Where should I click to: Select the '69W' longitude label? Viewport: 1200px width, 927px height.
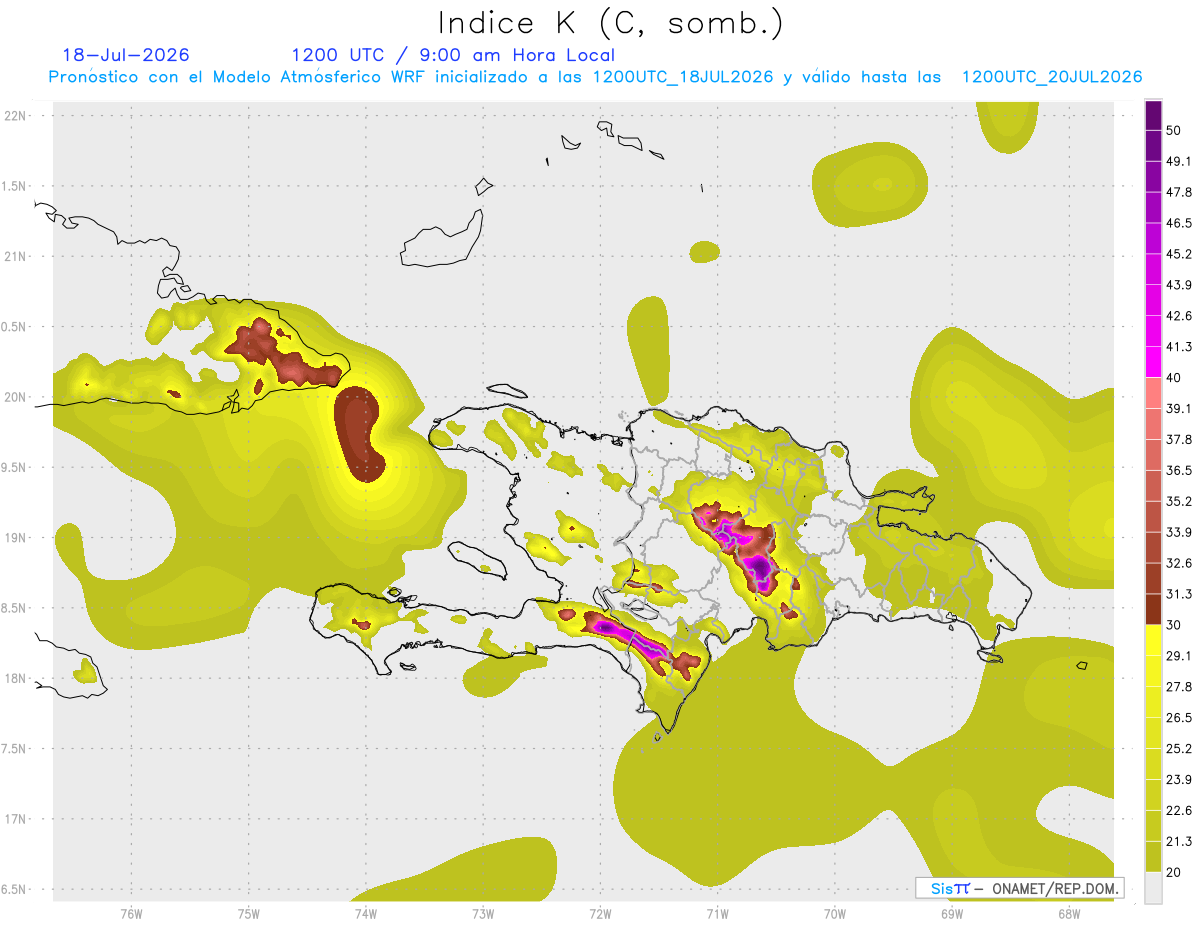[952, 913]
